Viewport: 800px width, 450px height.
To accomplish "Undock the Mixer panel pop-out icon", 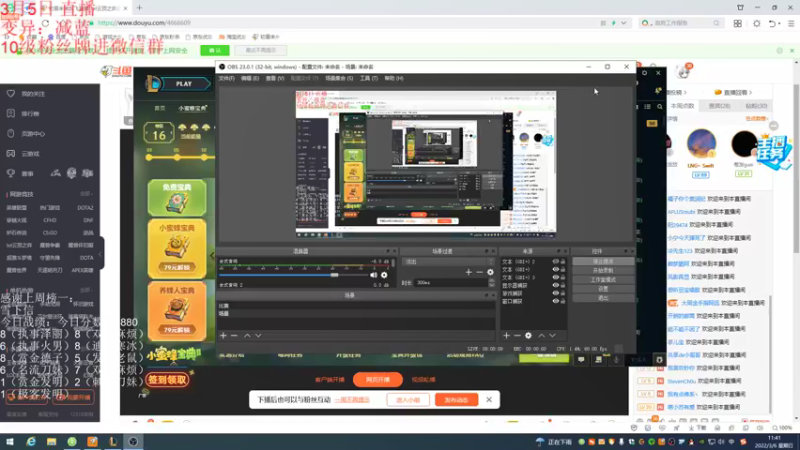I will [388, 252].
